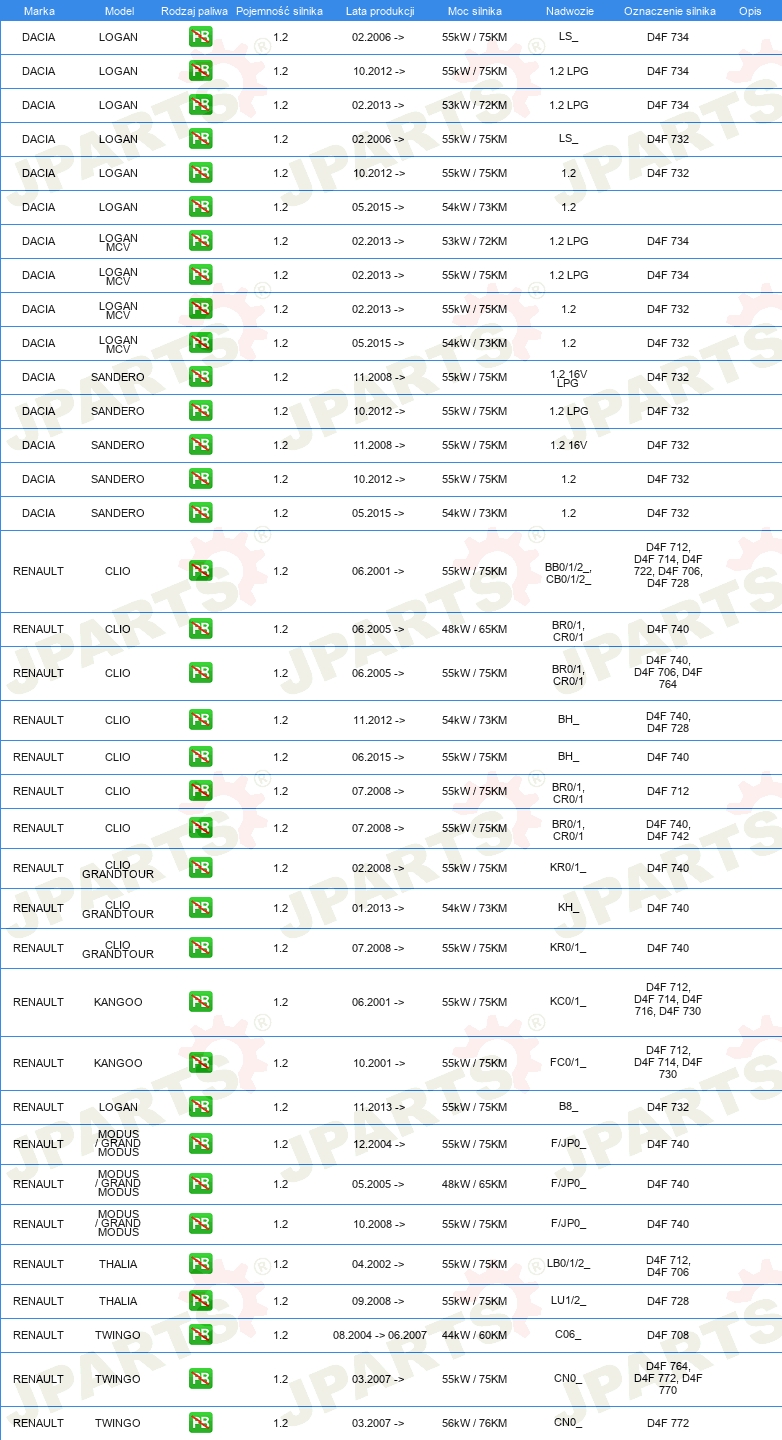Click the Moc silnika column header
Viewport: 782px width, 1440px height.
[x=475, y=11]
